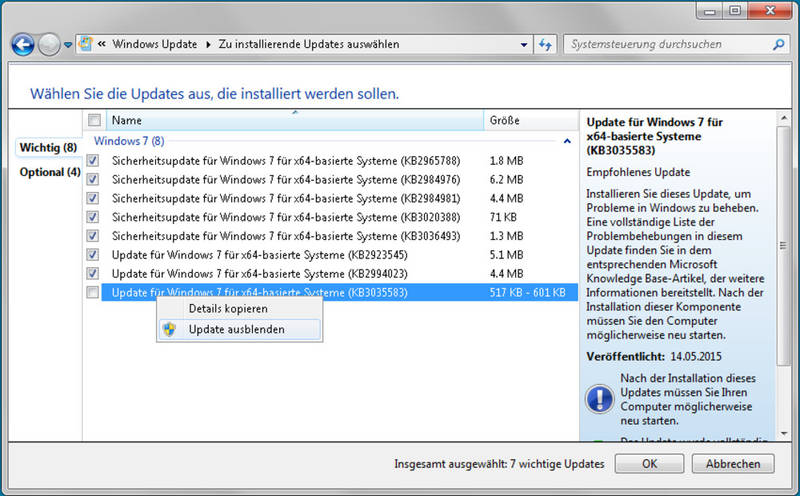Switch to the Optional (4) tab

point(50,172)
